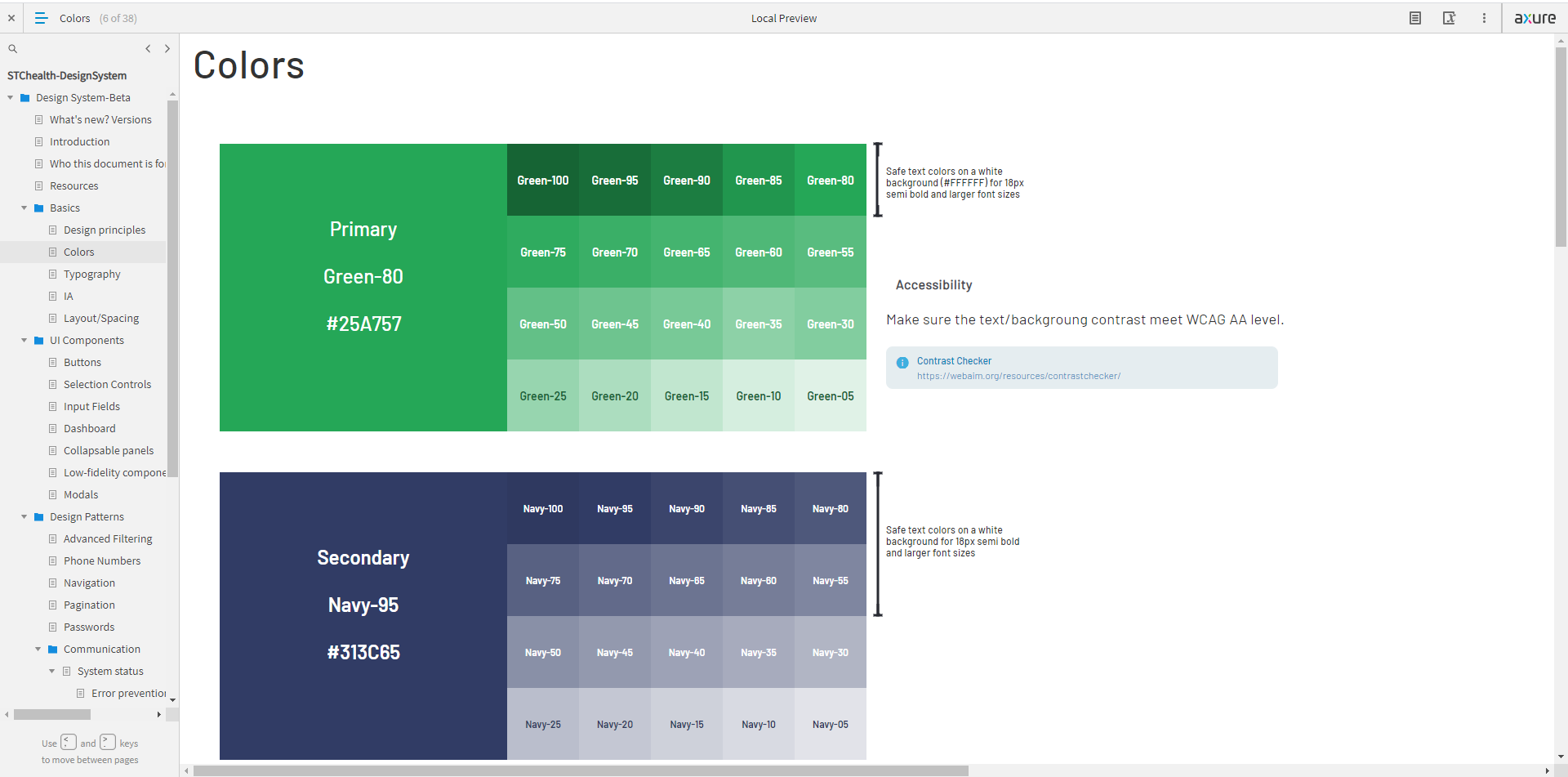Viewport: 1568px width, 777px height.
Task: Click the axure logo
Action: pyautogui.click(x=1535, y=18)
